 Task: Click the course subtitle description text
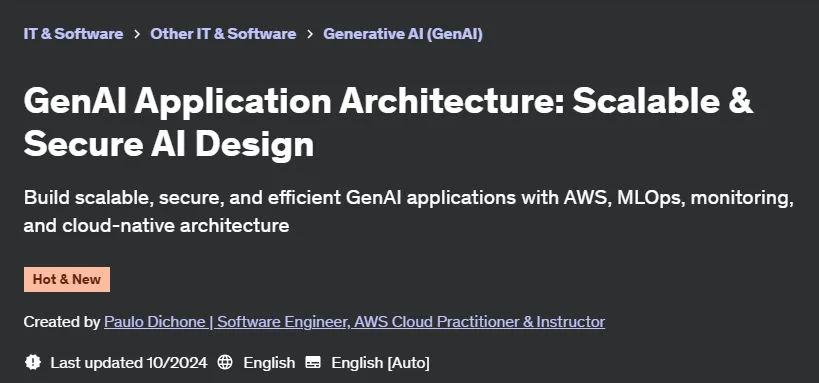click(408, 212)
